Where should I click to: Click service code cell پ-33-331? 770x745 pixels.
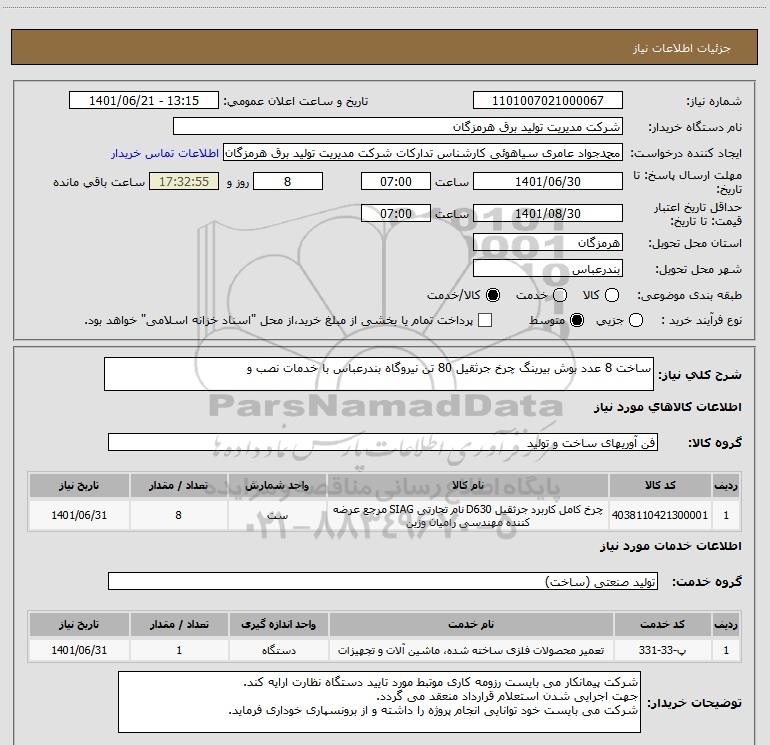pyautogui.click(x=662, y=650)
